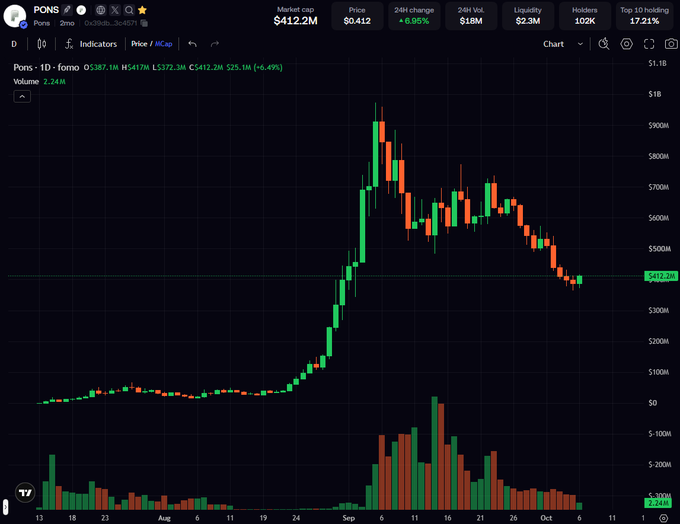The width and height of the screenshot is (680, 524).
Task: Click the Liquidity $2.3M card
Action: click(528, 16)
